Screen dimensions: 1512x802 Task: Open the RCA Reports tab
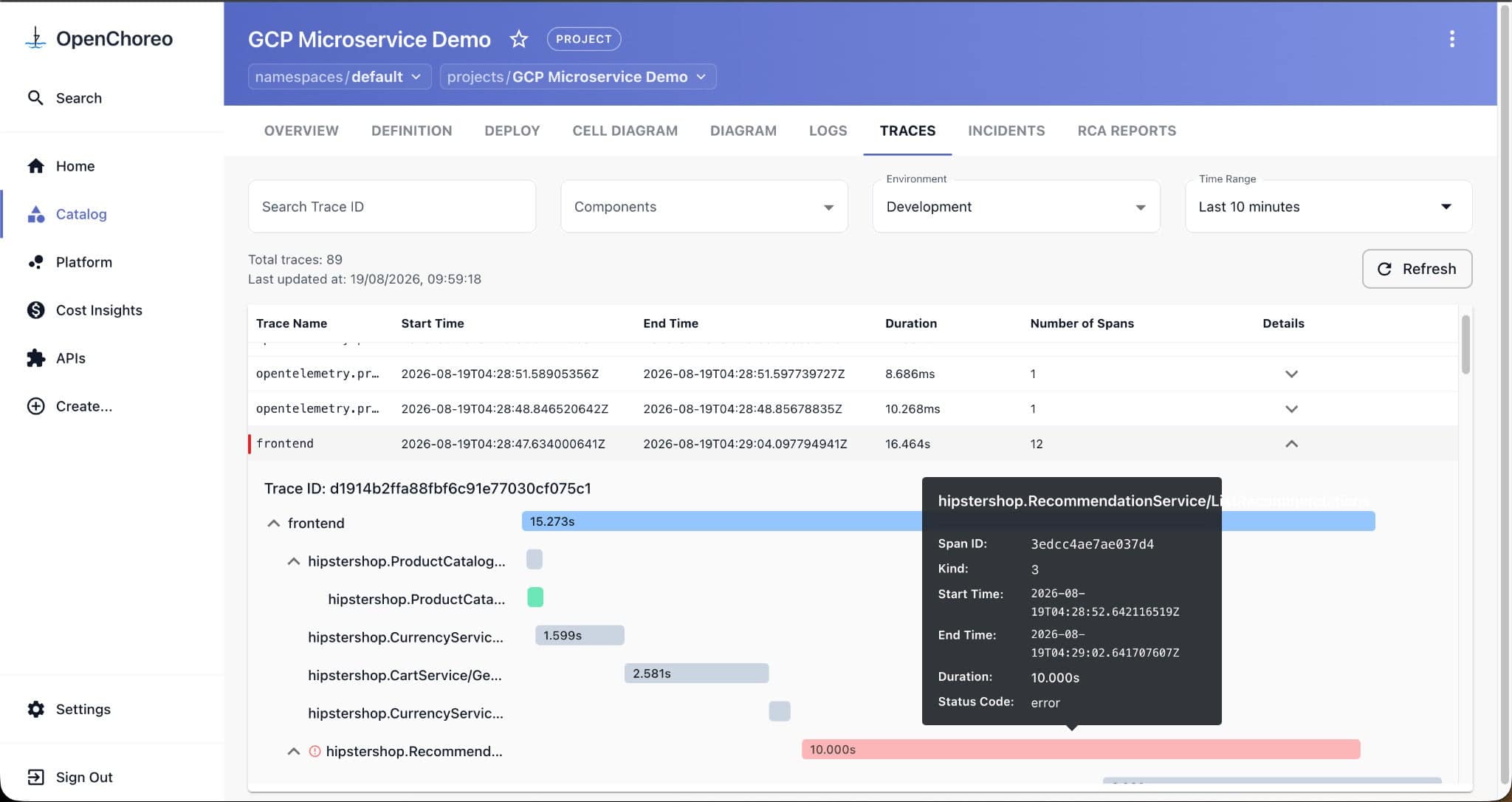pyautogui.click(x=1127, y=131)
